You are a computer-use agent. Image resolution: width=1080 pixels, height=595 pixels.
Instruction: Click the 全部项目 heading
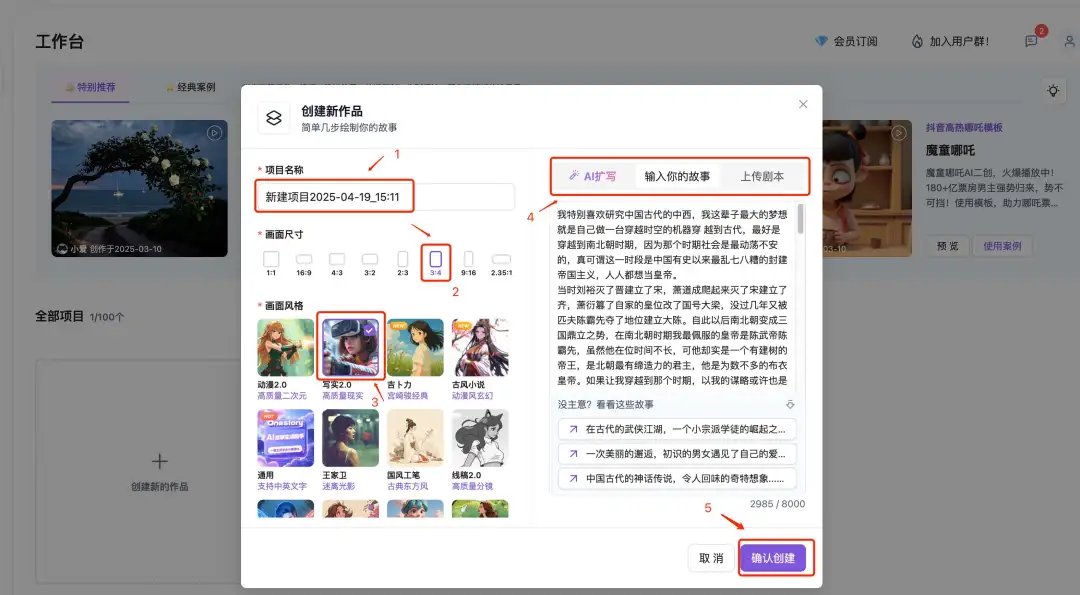60,316
